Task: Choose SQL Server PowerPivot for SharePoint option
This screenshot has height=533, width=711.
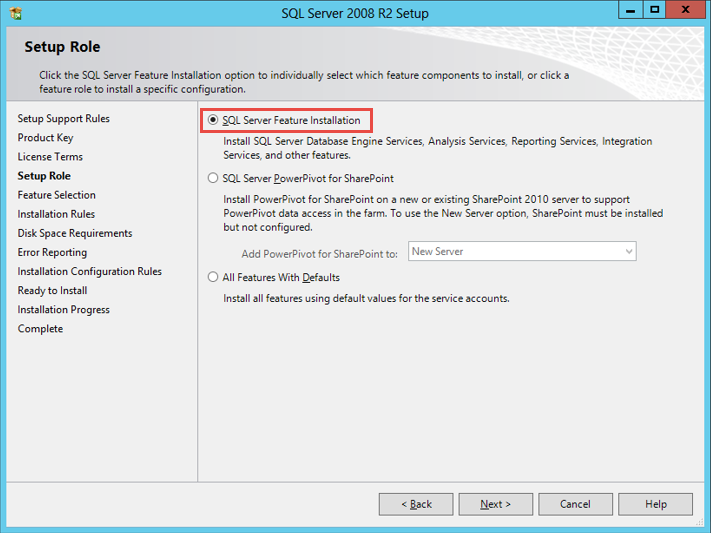Action: click(x=212, y=178)
